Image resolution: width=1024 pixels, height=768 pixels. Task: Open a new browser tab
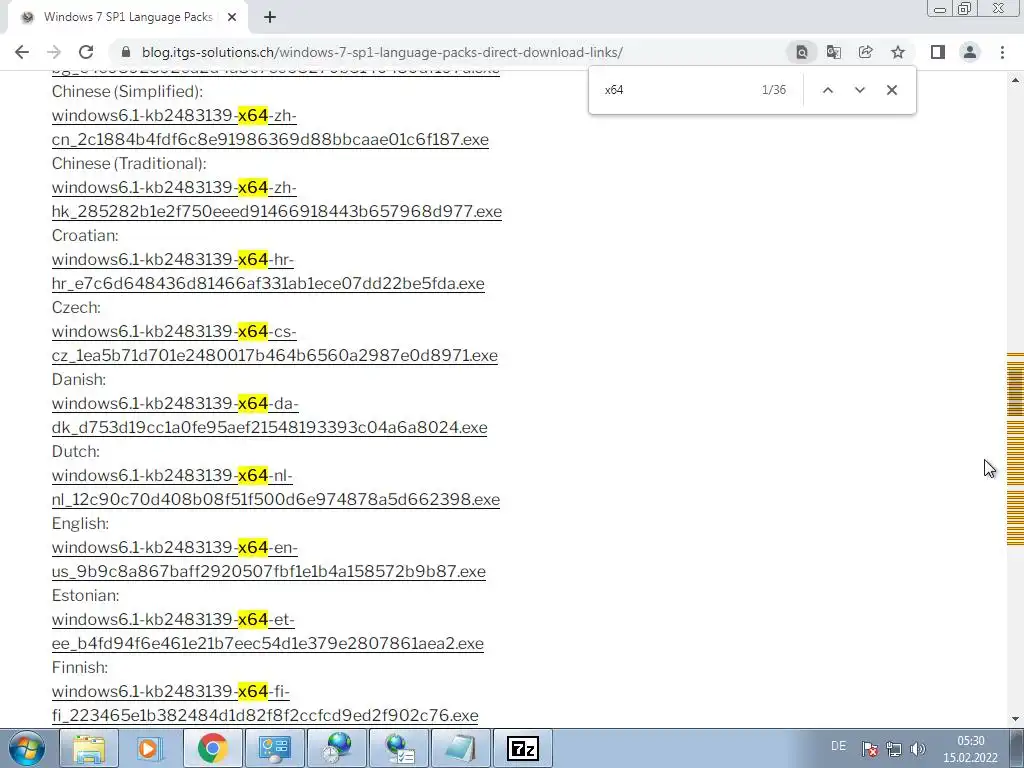coord(270,18)
